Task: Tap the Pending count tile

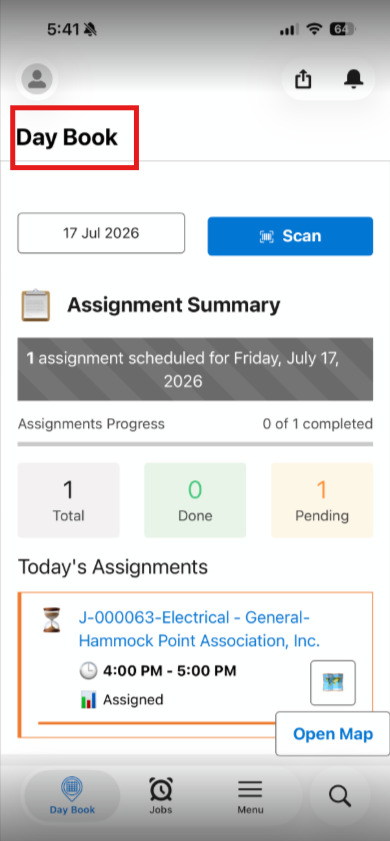Action: [322, 500]
